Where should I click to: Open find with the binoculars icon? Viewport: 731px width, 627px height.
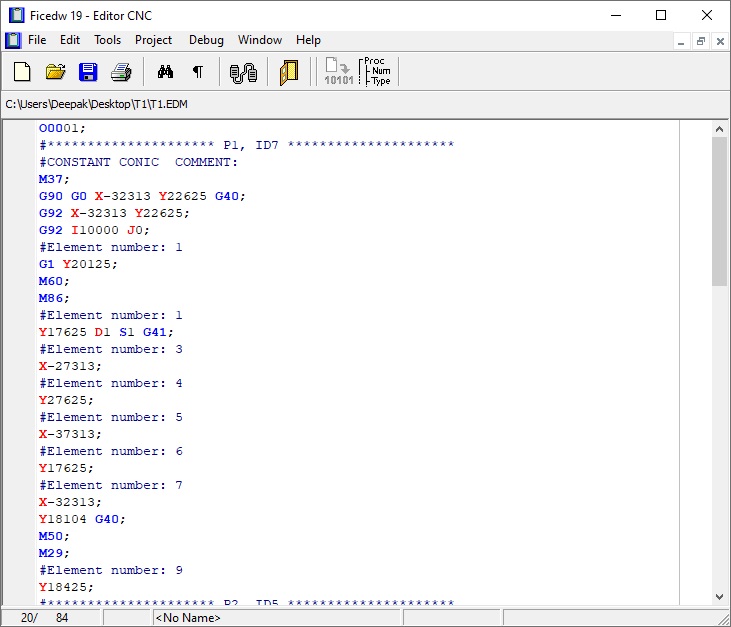pos(165,72)
